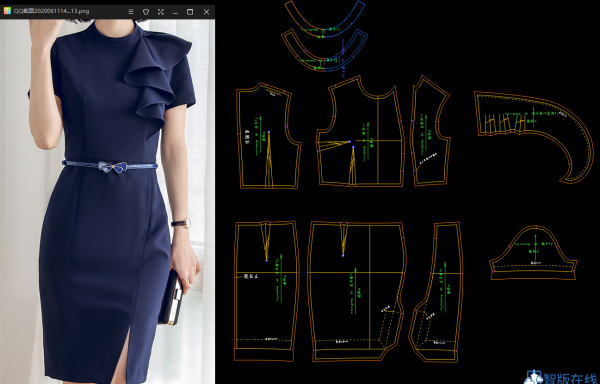The width and height of the screenshot is (600, 384).
Task: Minimize the image viewer window
Action: (x=175, y=12)
